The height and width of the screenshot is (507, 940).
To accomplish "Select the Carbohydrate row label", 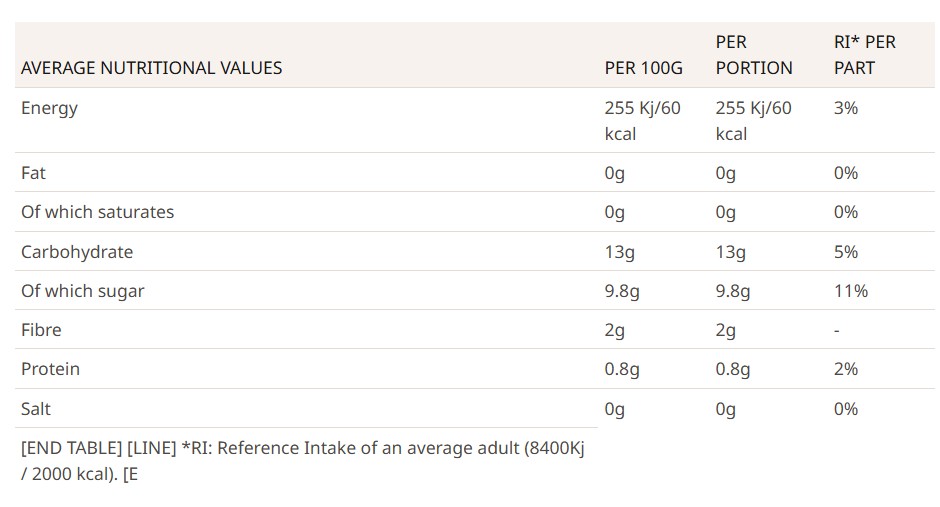I will [x=77, y=252].
